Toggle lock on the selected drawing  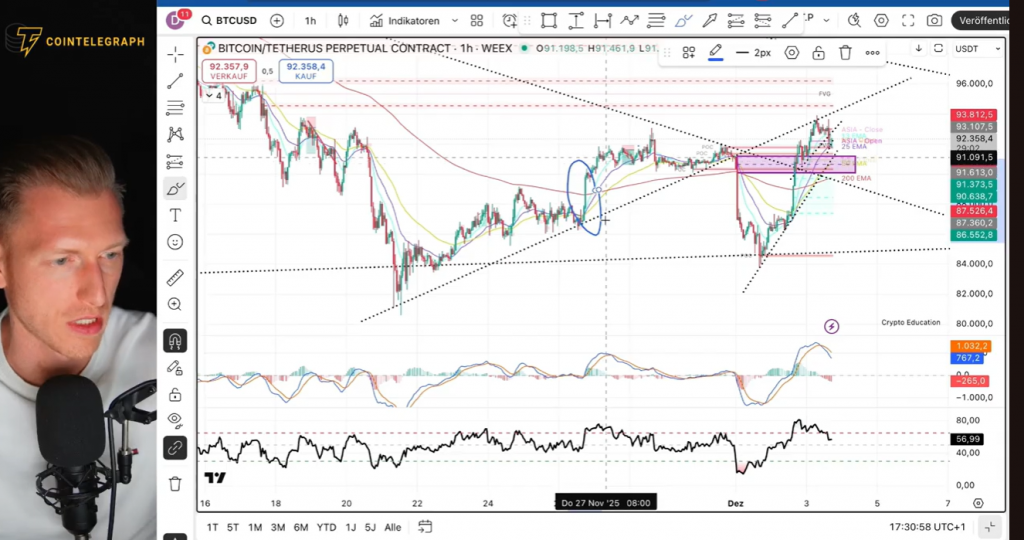pyautogui.click(x=818, y=53)
